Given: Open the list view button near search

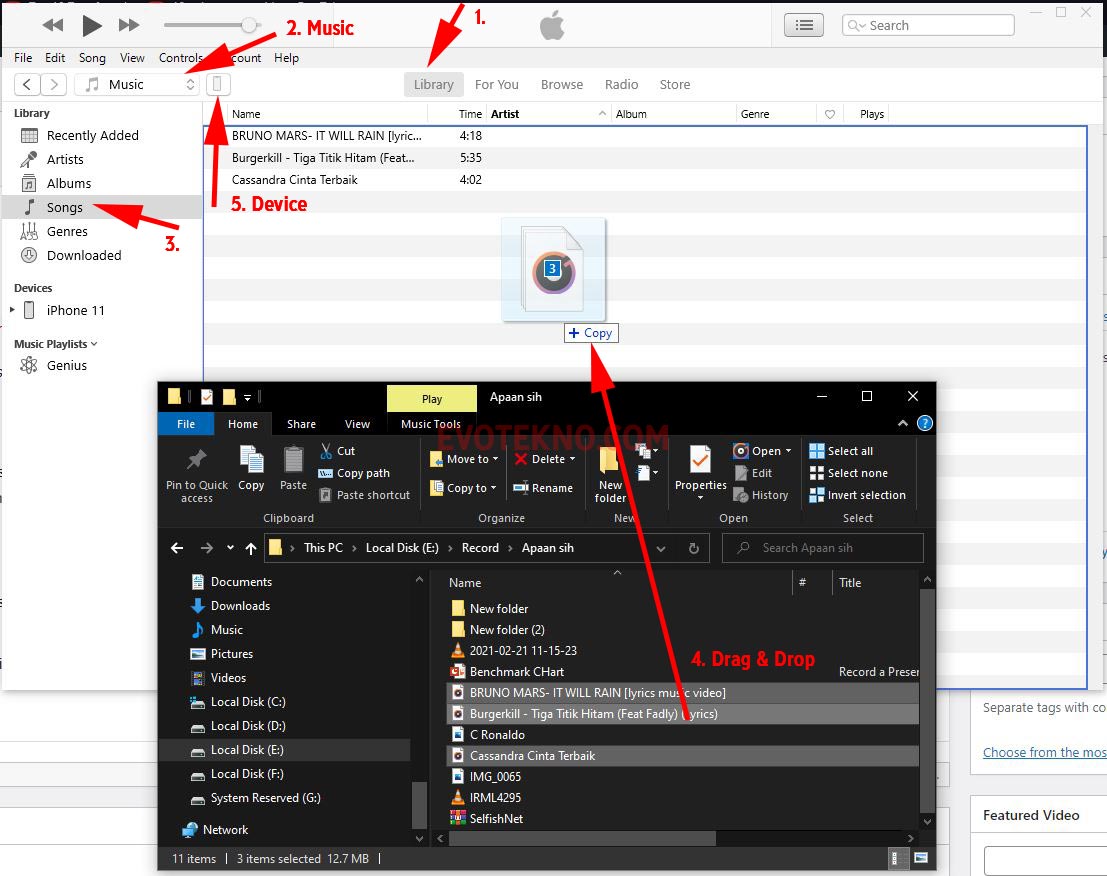Looking at the screenshot, I should (804, 25).
